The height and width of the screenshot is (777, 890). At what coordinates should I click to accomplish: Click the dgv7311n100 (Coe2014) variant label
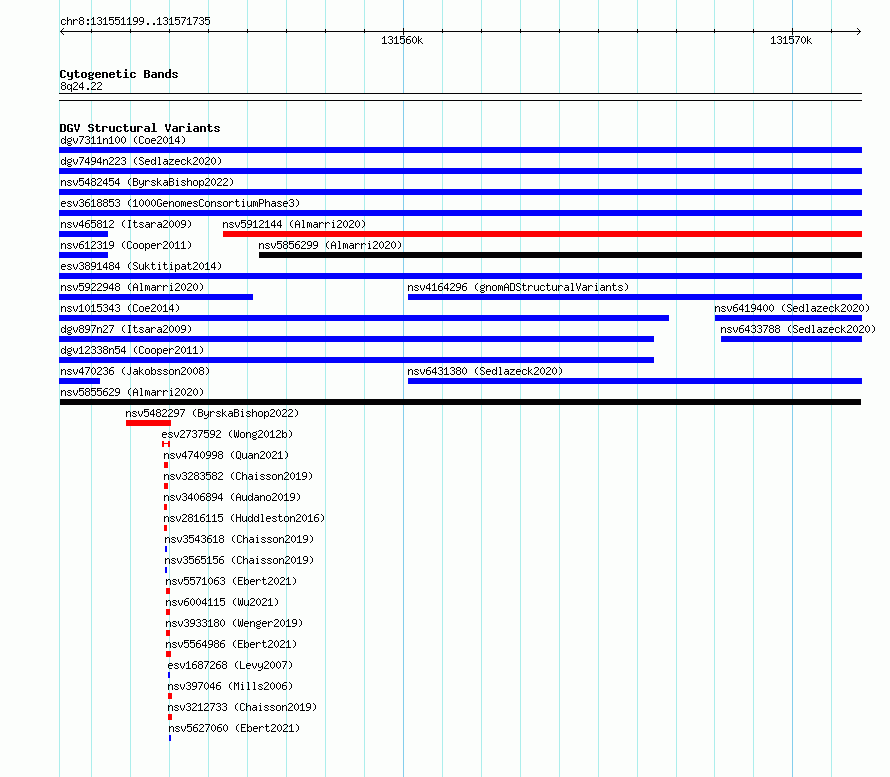point(123,140)
